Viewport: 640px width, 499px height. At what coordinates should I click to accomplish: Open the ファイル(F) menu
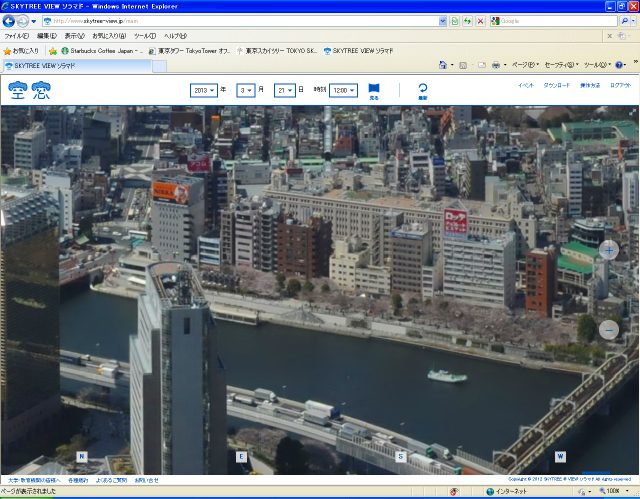coord(17,35)
